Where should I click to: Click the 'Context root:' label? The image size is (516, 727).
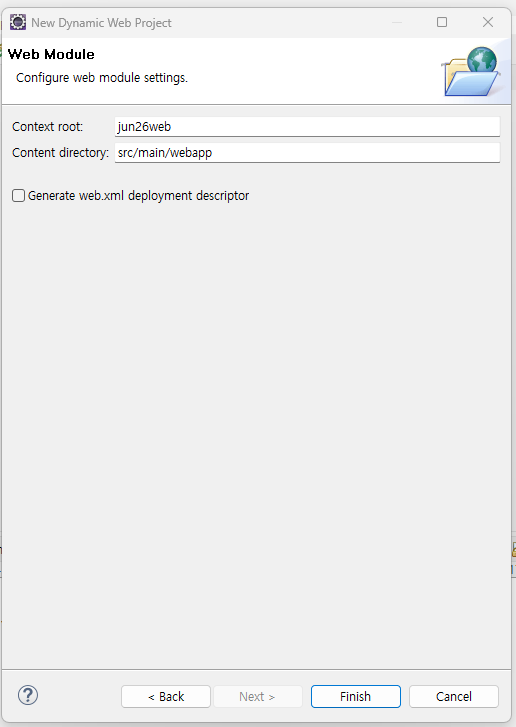point(47,127)
